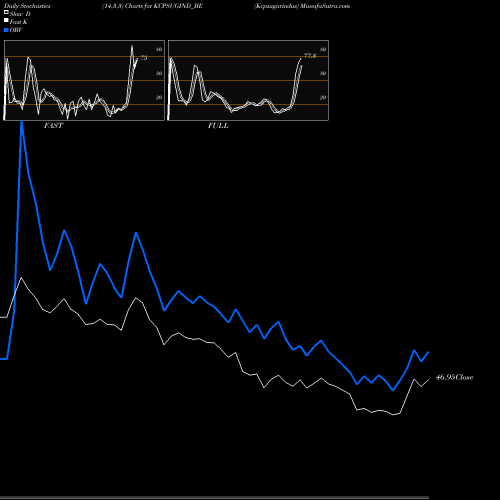Select the 'Charts for KCPSUGIND_BE' heading text

[x=164, y=6]
